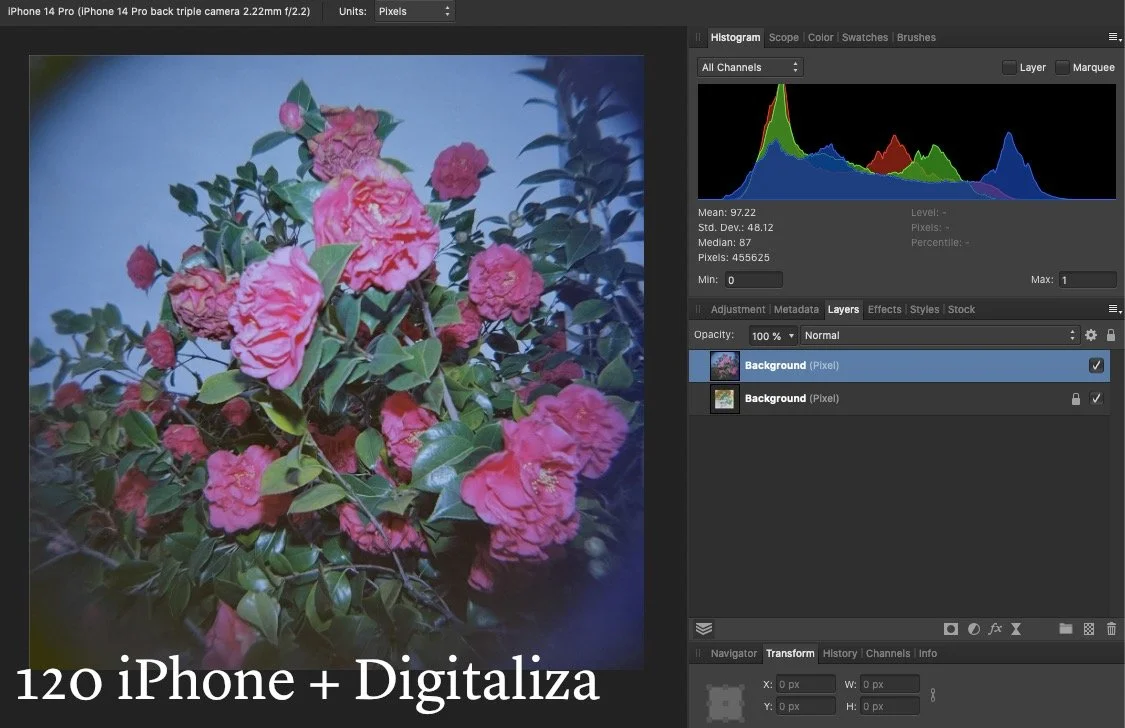Click the X position field in Transform
Screen dimensions: 1125x728
[806, 684]
